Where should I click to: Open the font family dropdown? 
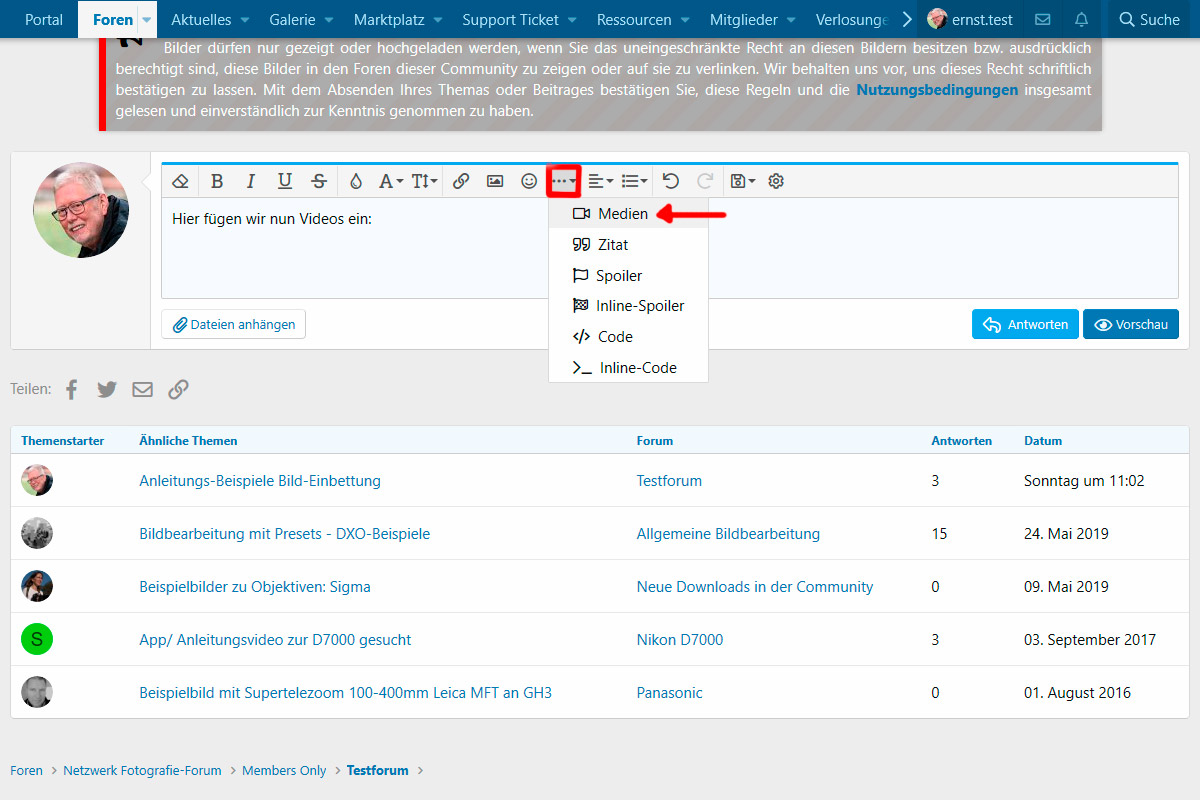(x=390, y=181)
